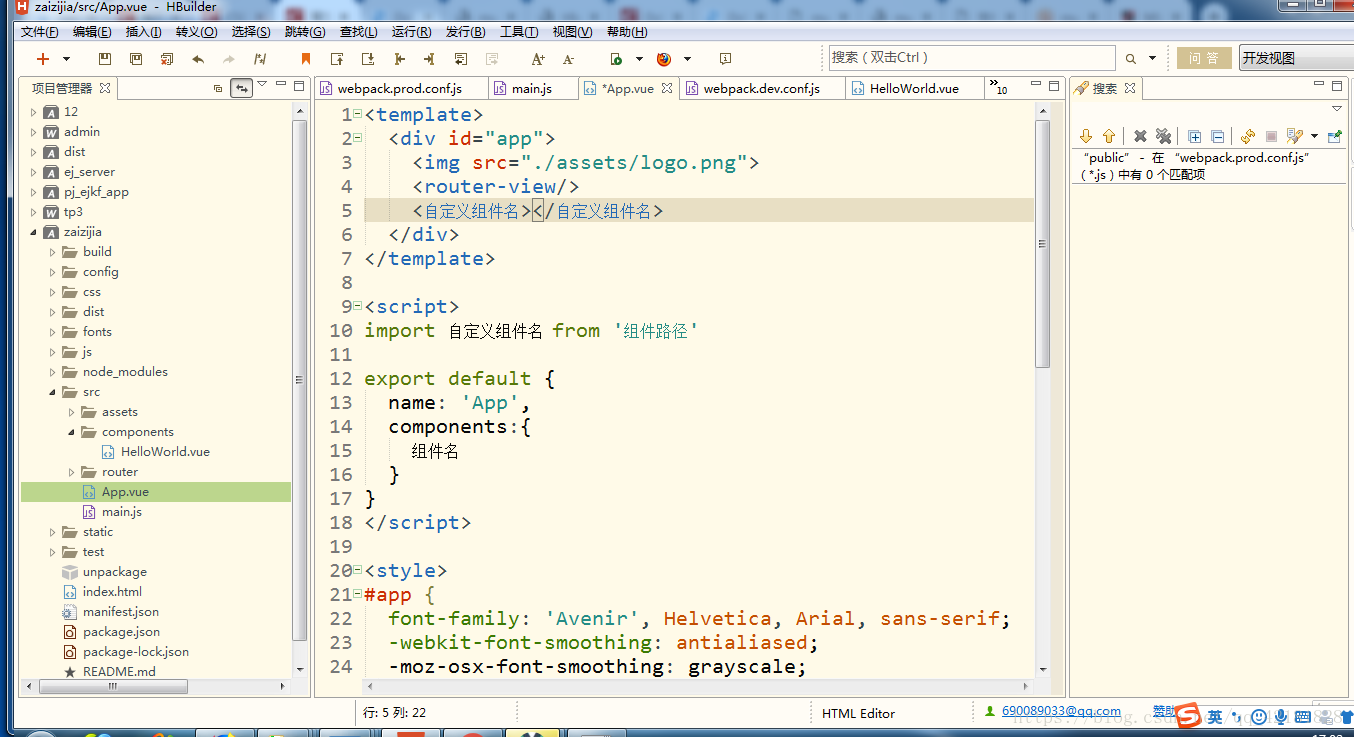Click the Redo arrow icon
The image size is (1354, 737).
[229, 59]
